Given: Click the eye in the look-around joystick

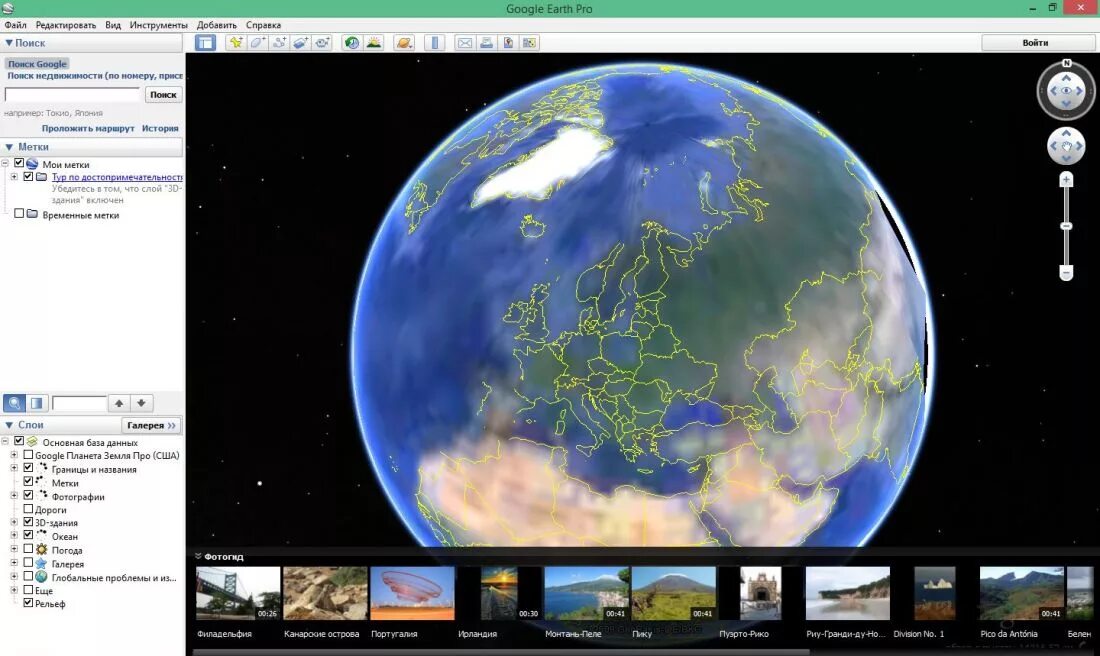Looking at the screenshot, I should tap(1066, 91).
